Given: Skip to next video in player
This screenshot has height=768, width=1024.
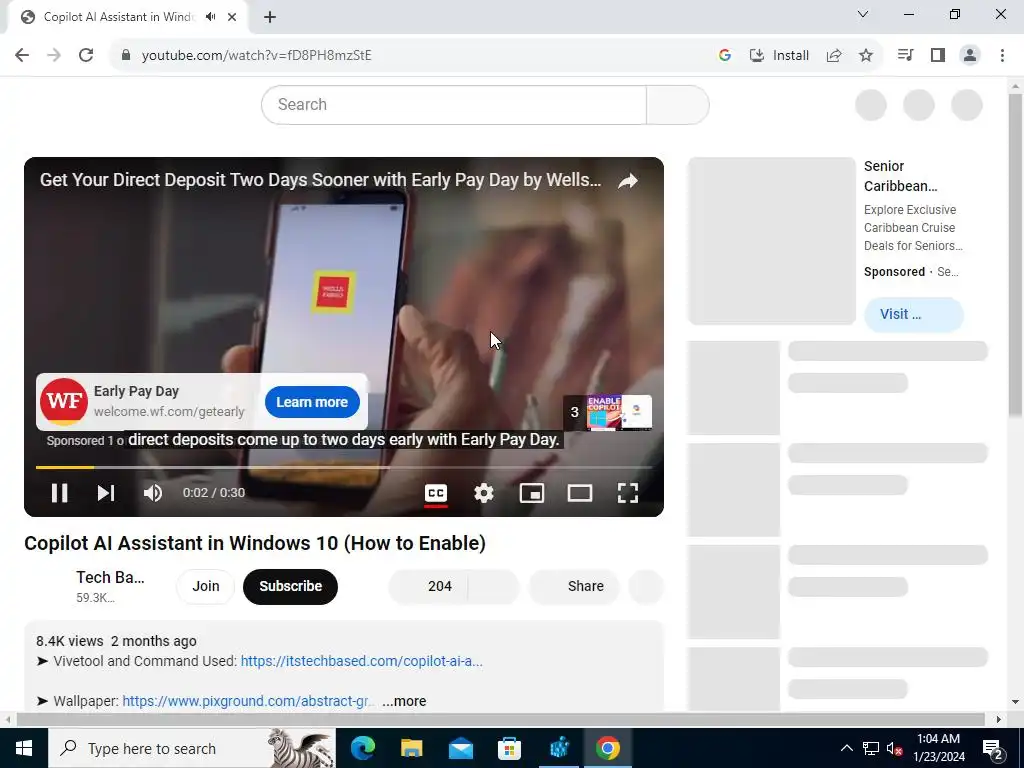Looking at the screenshot, I should coord(106,493).
